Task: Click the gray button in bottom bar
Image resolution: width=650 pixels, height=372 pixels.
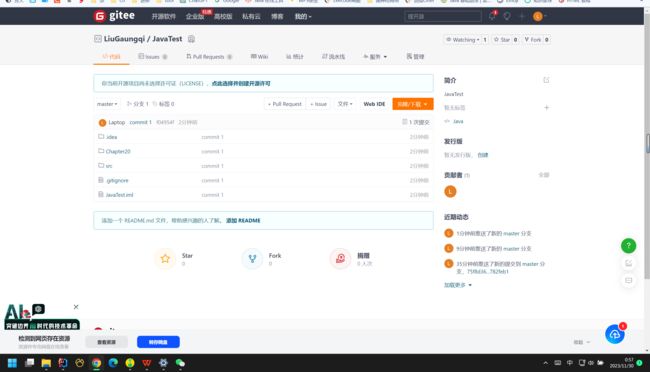Action: [107, 342]
